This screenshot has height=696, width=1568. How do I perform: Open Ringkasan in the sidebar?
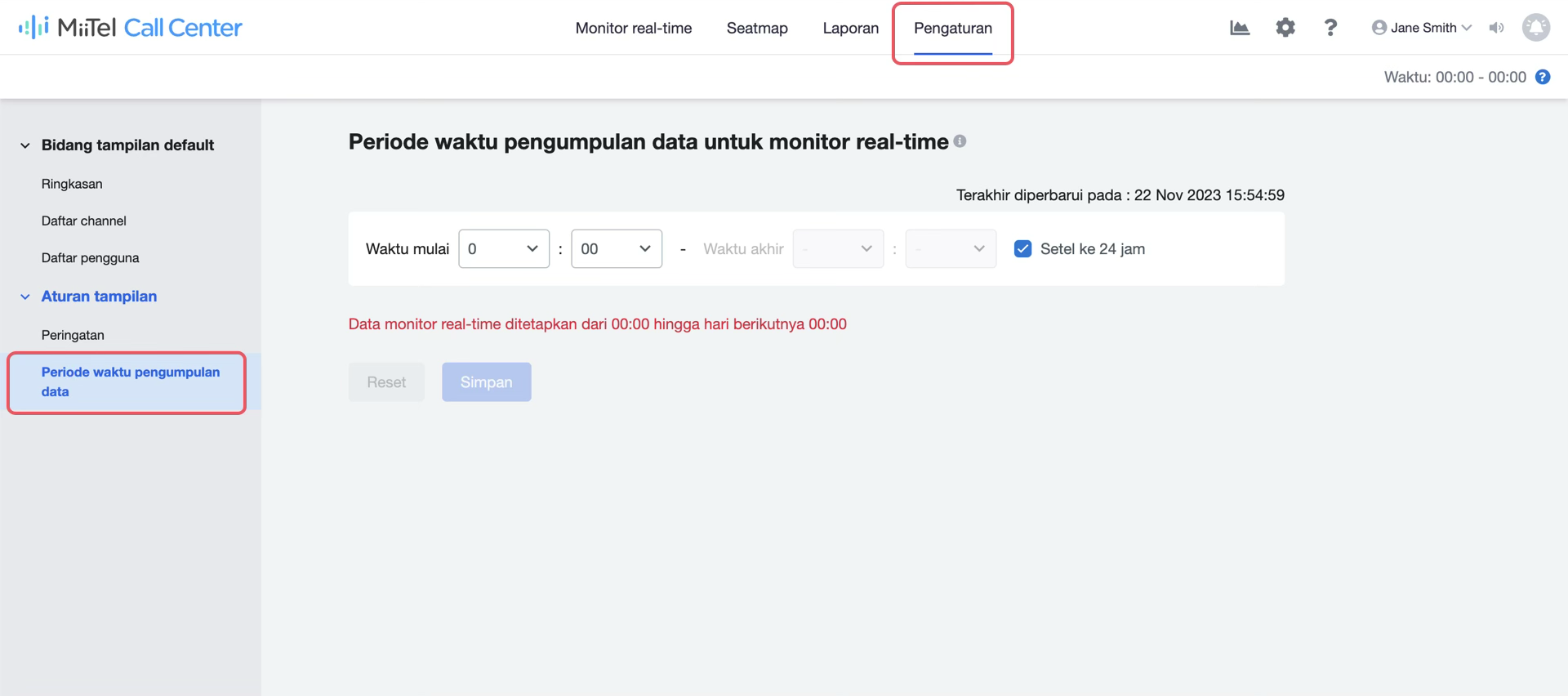tap(72, 184)
